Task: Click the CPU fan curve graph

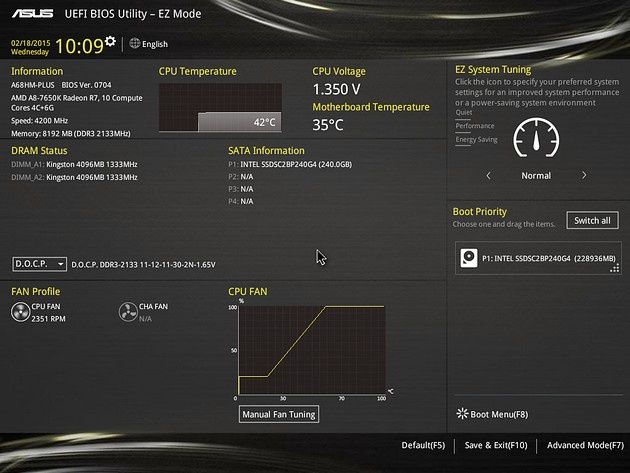Action: click(312, 350)
